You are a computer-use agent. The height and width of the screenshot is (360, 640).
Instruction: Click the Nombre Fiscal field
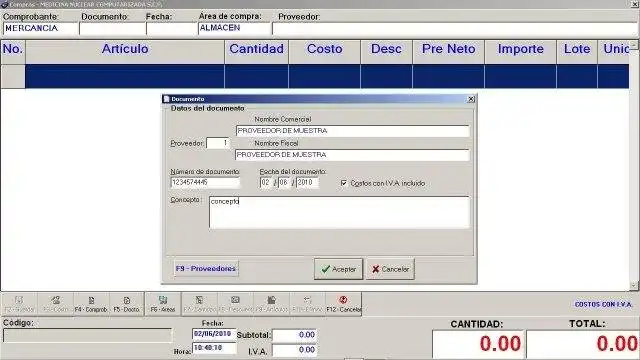point(352,155)
